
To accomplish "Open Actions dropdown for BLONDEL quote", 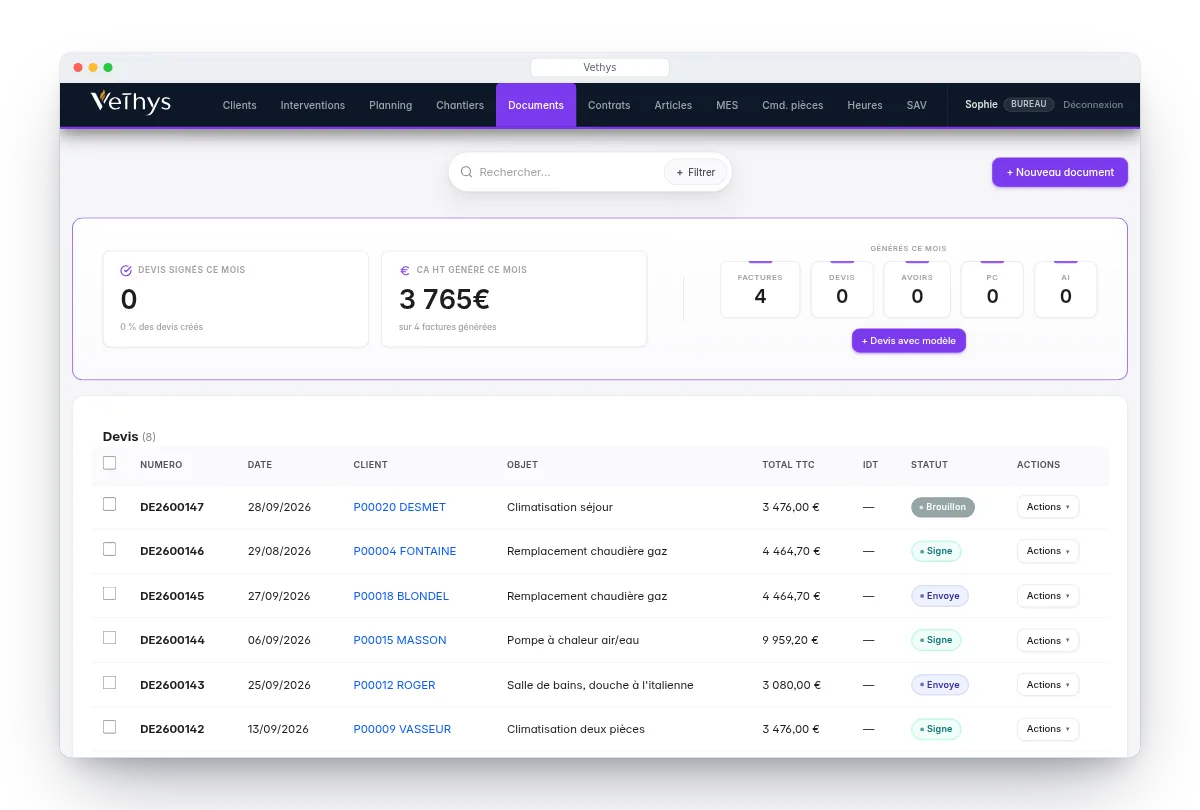I will pyautogui.click(x=1048, y=596).
